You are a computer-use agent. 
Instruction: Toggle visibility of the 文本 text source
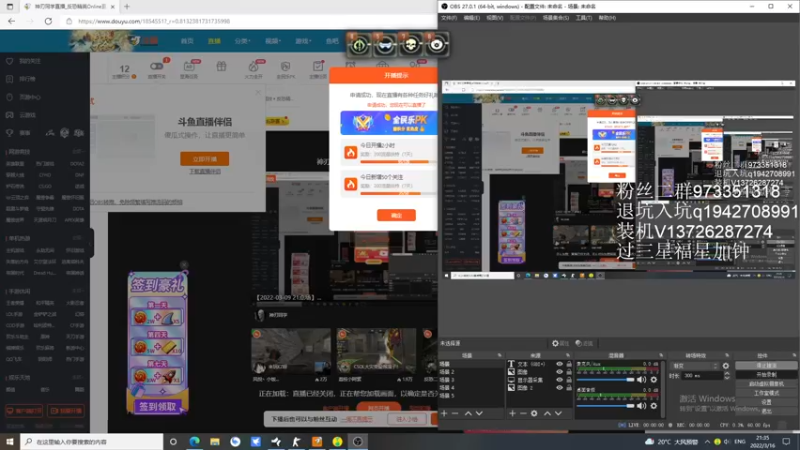(560, 364)
